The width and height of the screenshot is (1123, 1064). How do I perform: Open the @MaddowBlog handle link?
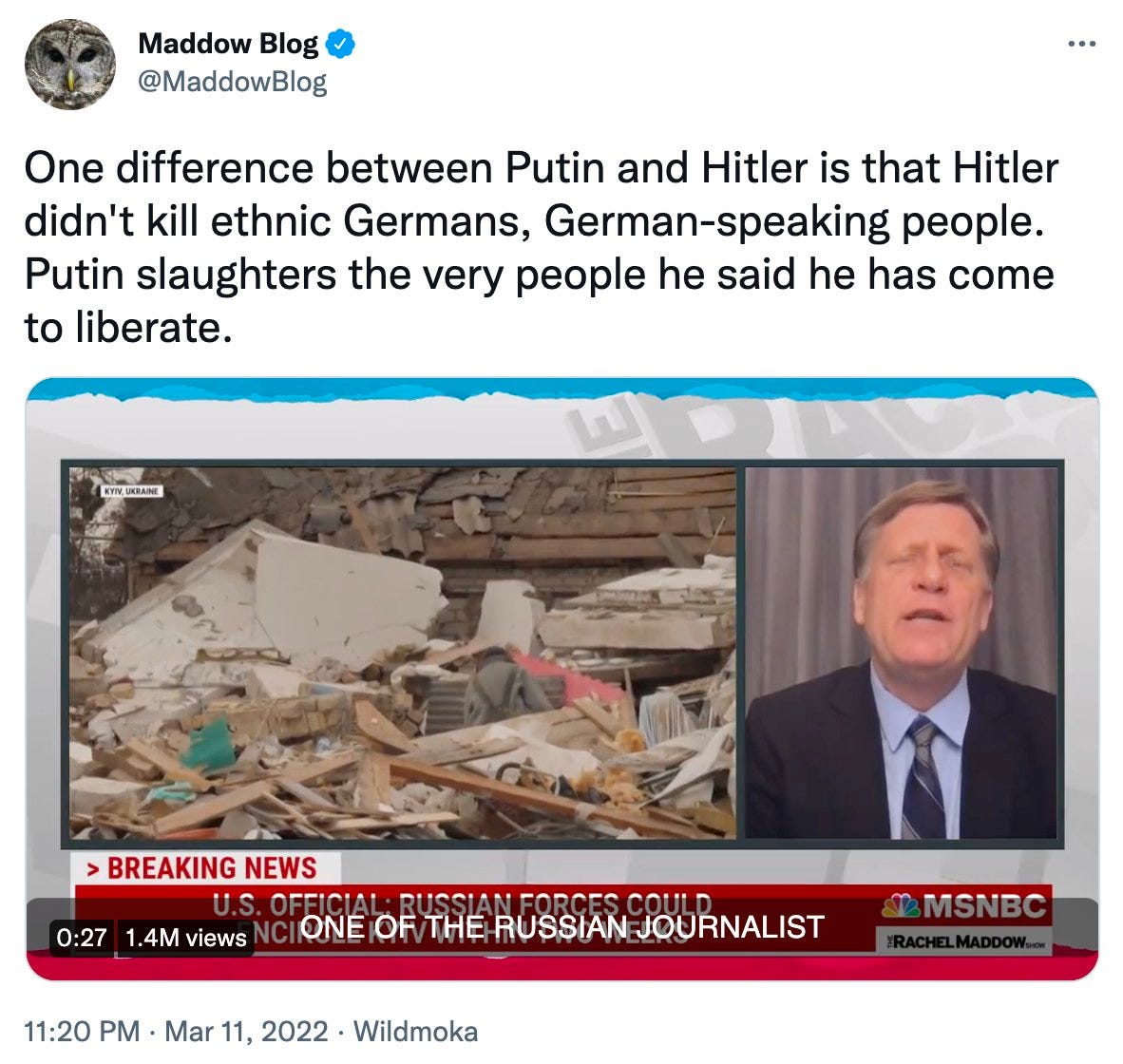(232, 81)
